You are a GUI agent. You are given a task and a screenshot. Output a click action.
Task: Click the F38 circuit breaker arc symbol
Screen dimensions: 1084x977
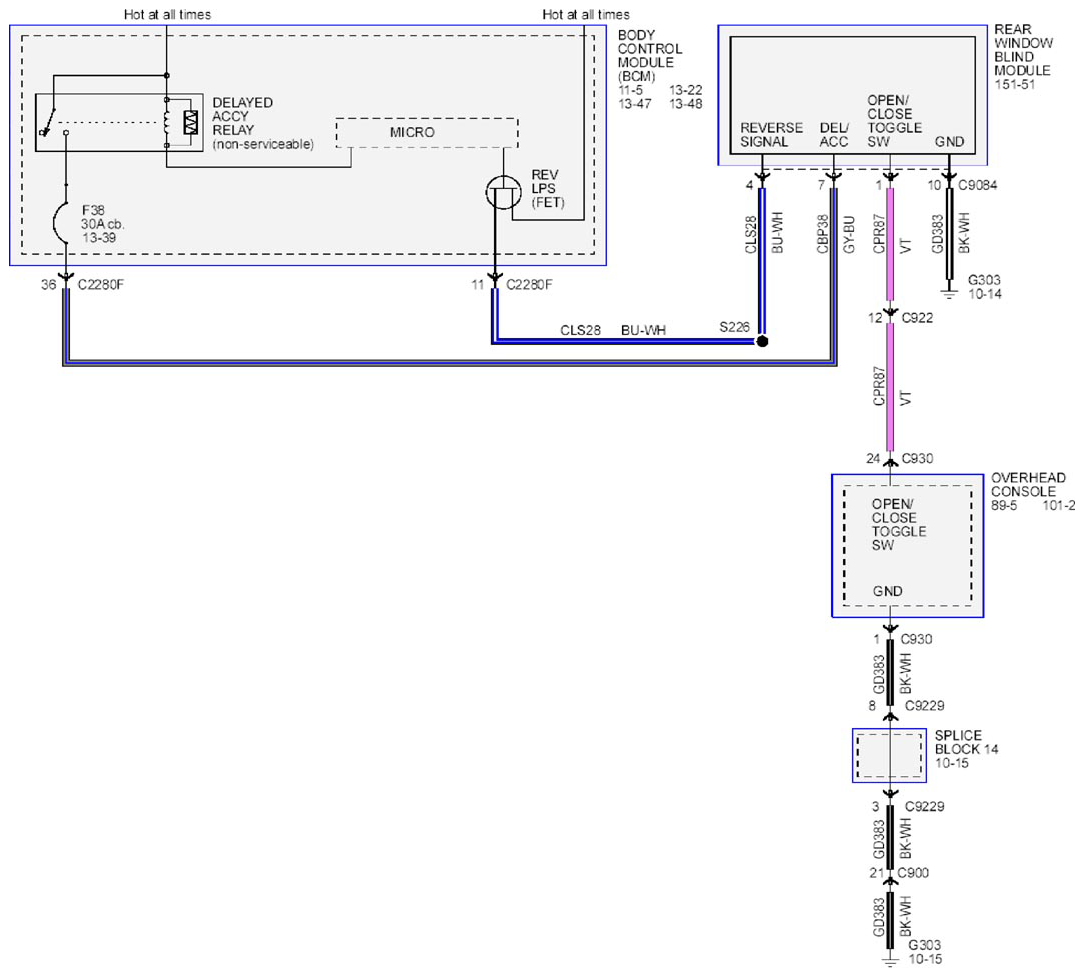[61, 222]
